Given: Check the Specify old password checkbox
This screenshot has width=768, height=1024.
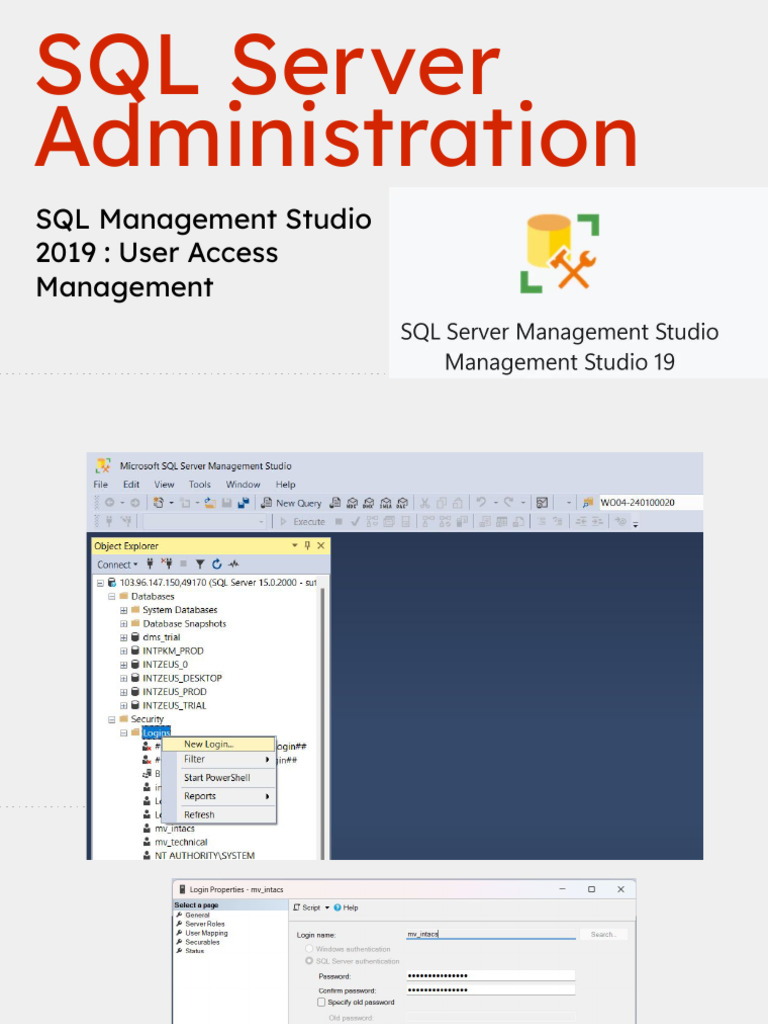Looking at the screenshot, I should [x=321, y=1002].
